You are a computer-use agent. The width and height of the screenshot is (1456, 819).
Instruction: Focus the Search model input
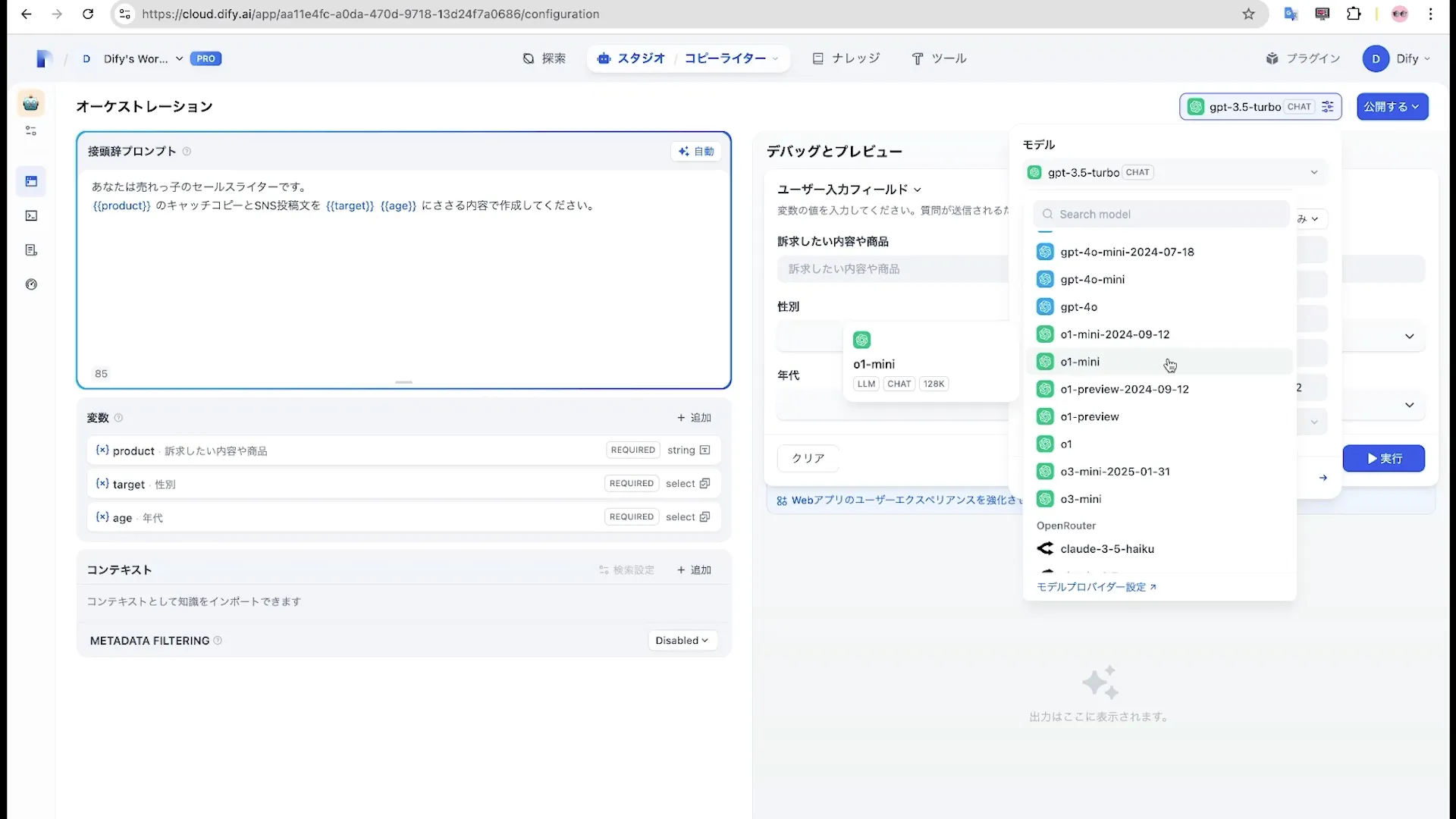[1162, 215]
